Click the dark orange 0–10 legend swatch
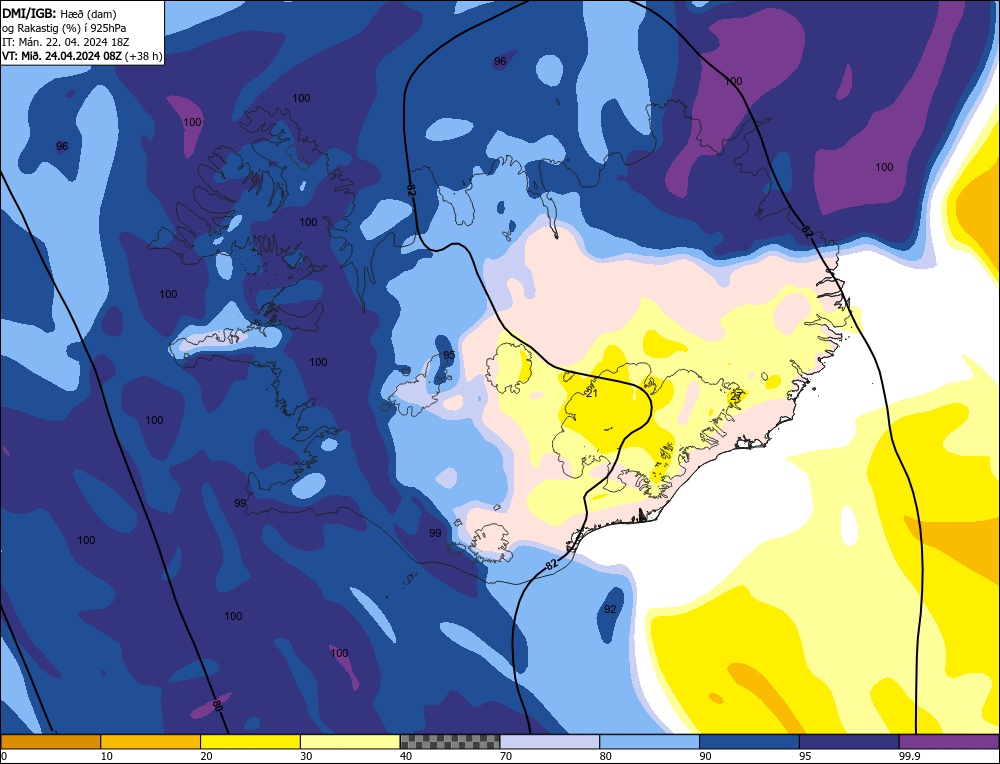 click(50, 742)
